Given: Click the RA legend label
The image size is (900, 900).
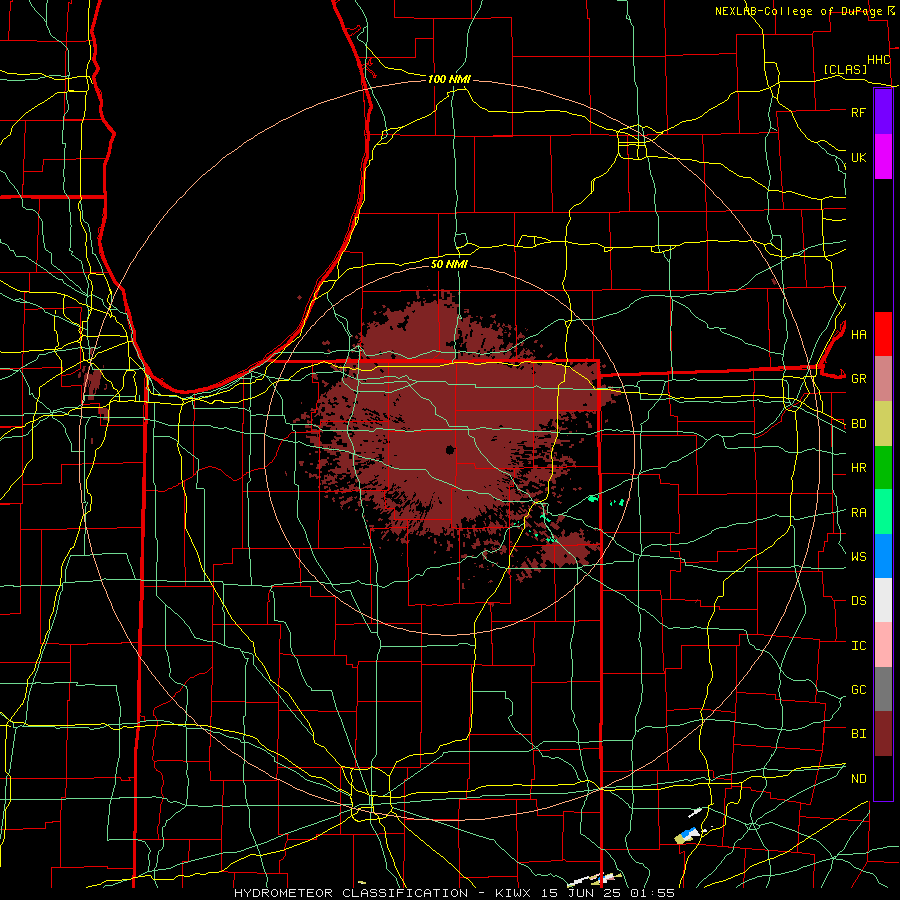Looking at the screenshot, I should tap(858, 513).
